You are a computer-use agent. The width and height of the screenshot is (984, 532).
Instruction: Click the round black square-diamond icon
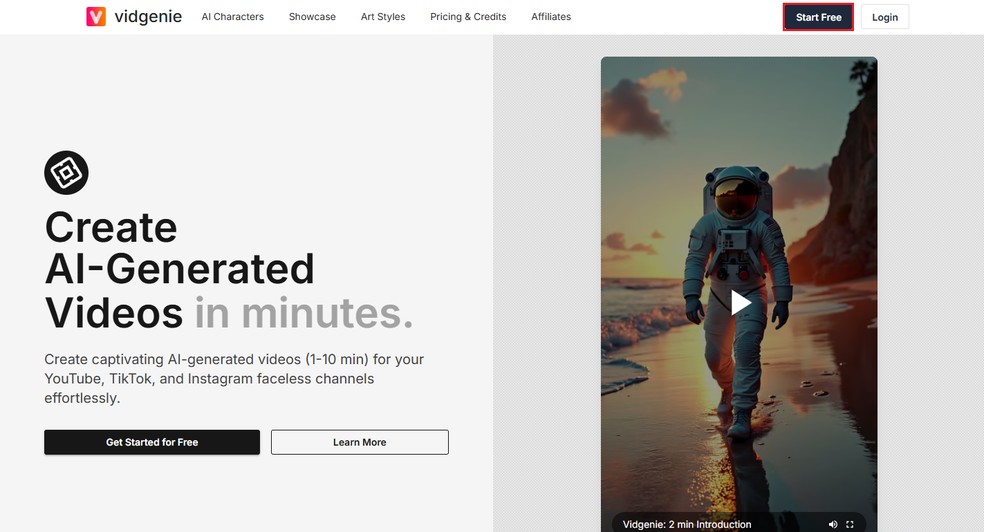[67, 173]
